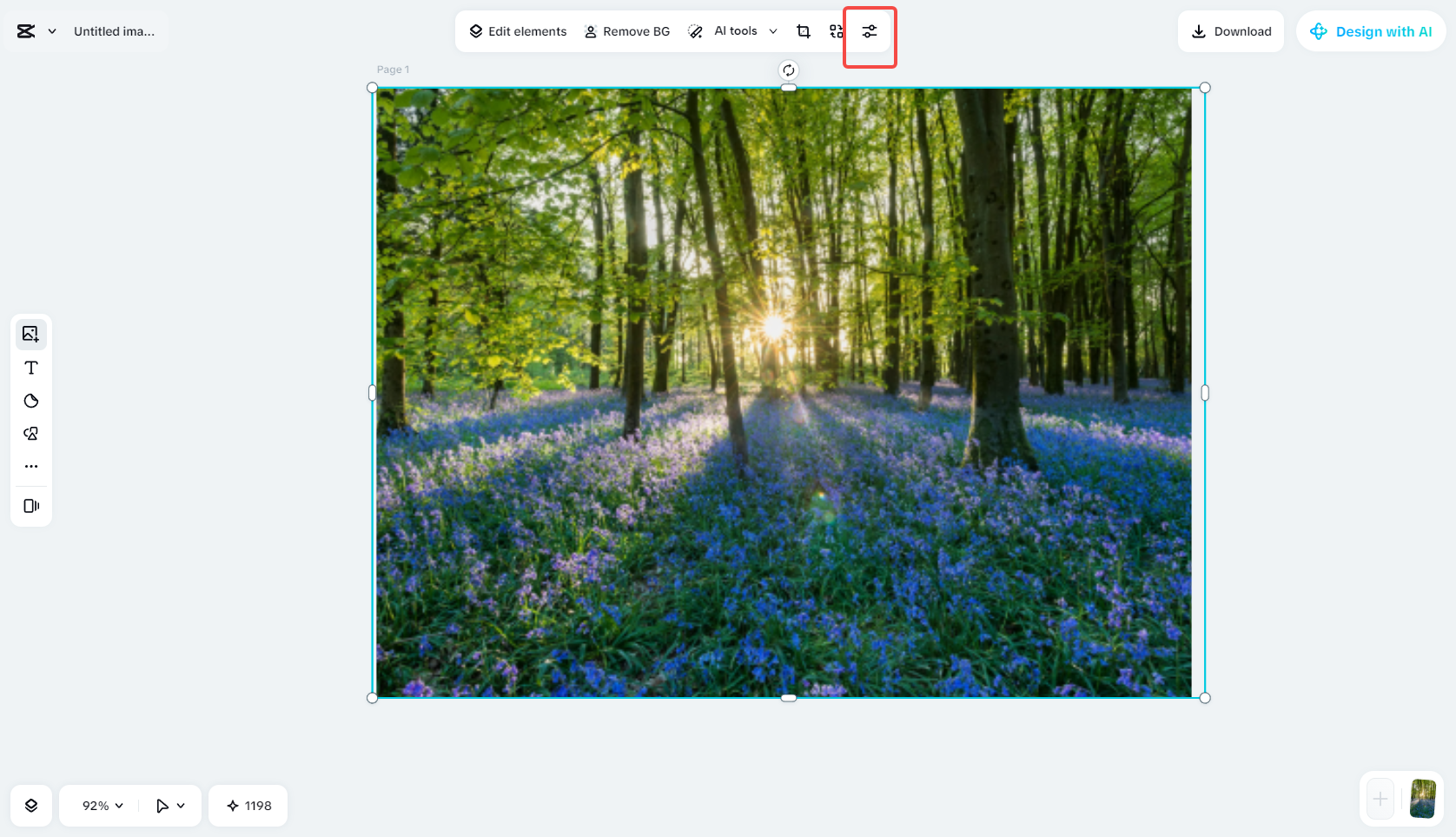Image resolution: width=1456 pixels, height=837 pixels.
Task: Open the Stickers tool
Action: pos(31,401)
